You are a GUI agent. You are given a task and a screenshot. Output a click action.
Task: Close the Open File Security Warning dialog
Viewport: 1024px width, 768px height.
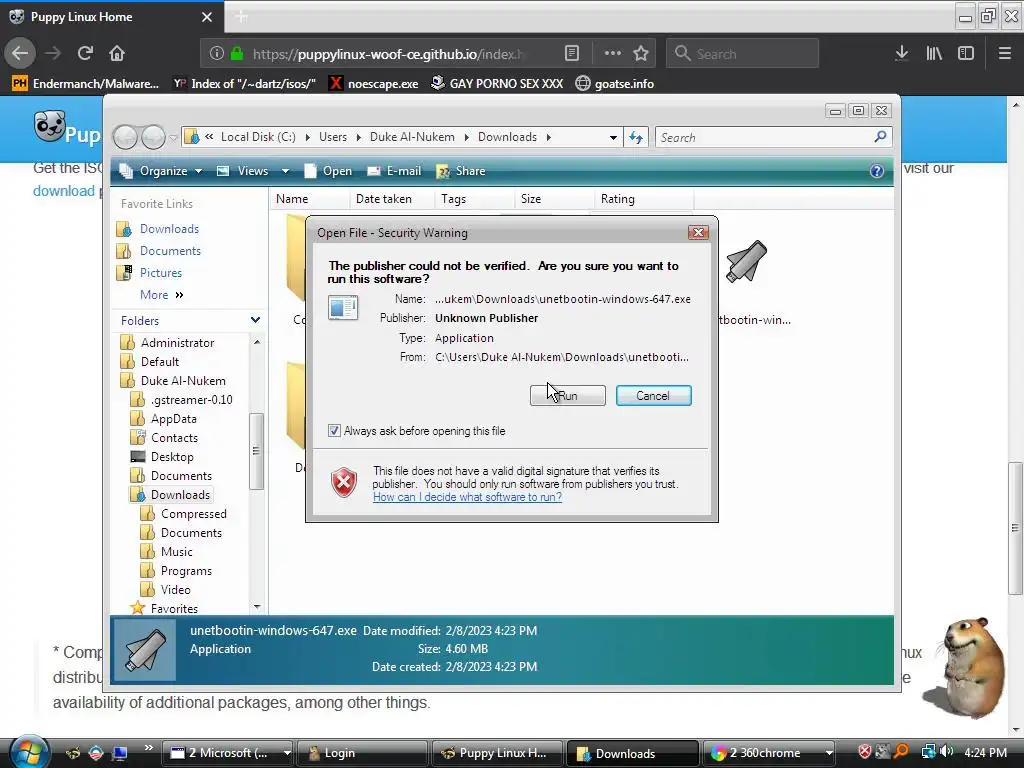pos(698,232)
